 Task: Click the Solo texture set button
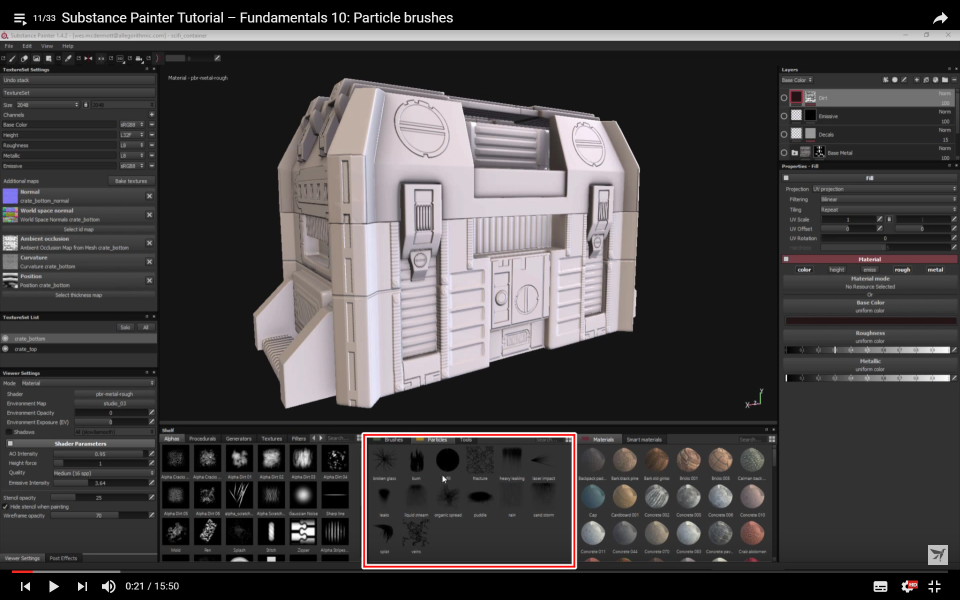pyautogui.click(x=125, y=328)
